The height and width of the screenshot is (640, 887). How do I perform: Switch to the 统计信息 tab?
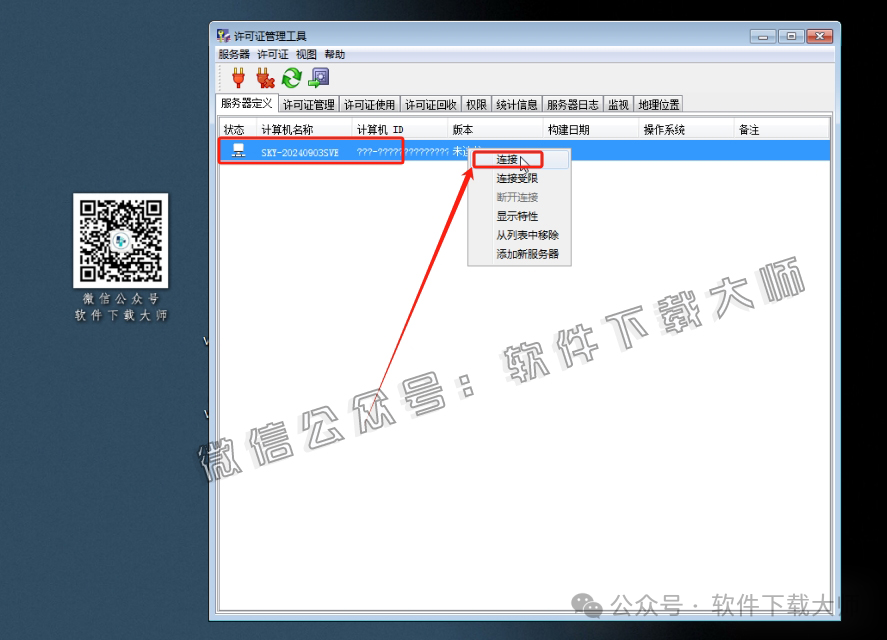[516, 103]
